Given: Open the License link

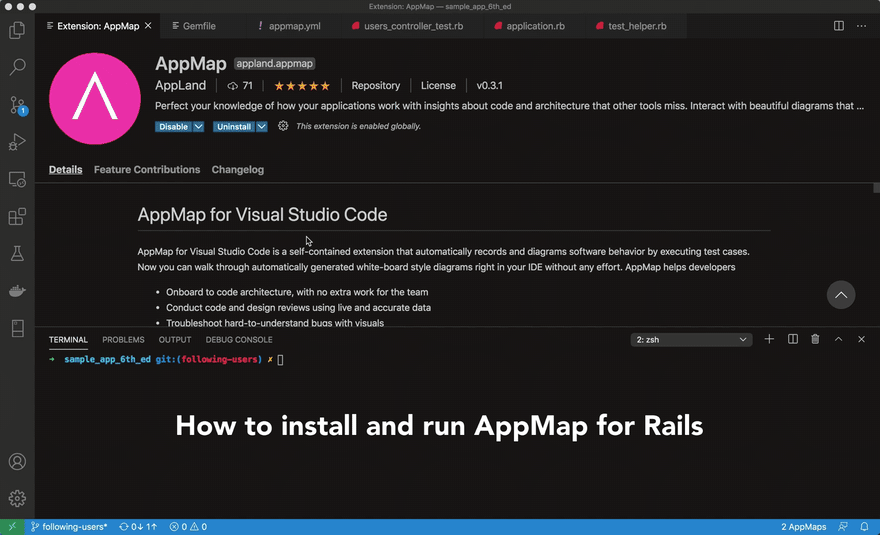Looking at the screenshot, I should tap(438, 85).
